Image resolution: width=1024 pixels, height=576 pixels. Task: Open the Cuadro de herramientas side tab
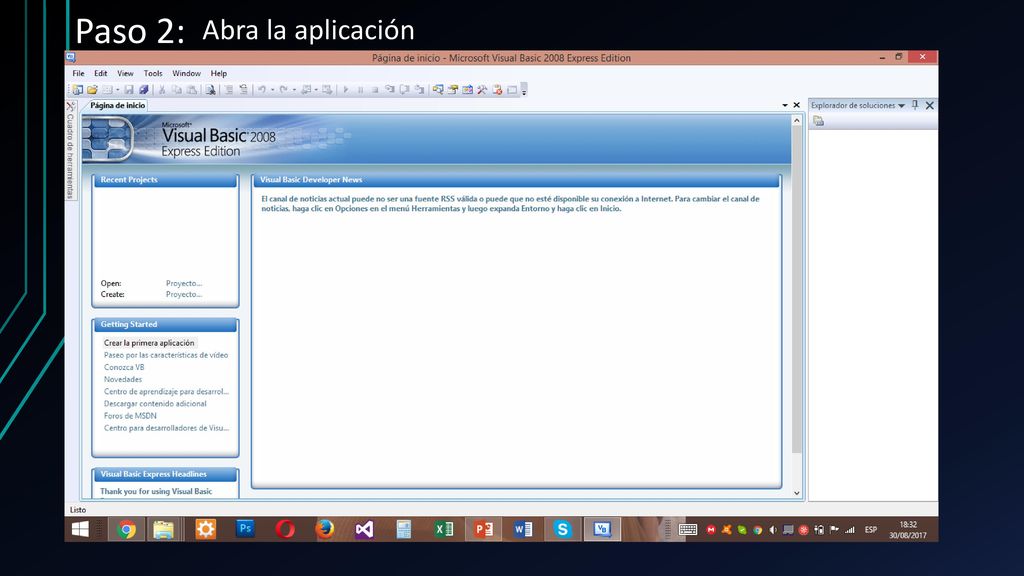(x=71, y=151)
